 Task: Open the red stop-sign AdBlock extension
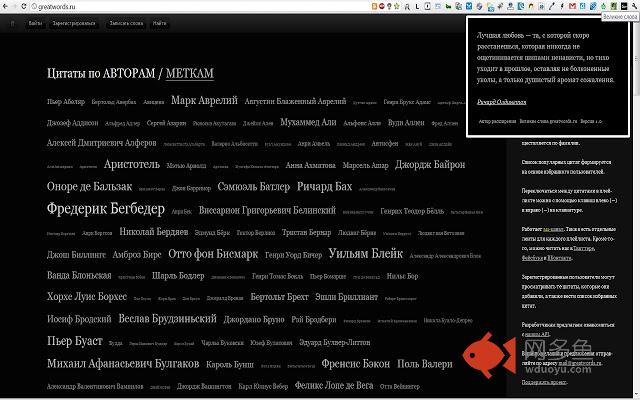tap(382, 6)
